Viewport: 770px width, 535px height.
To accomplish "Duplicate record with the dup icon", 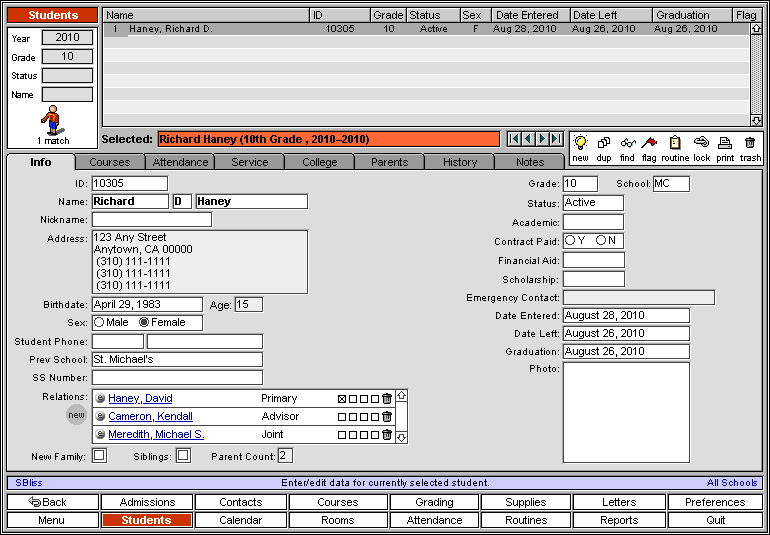I will tap(604, 143).
